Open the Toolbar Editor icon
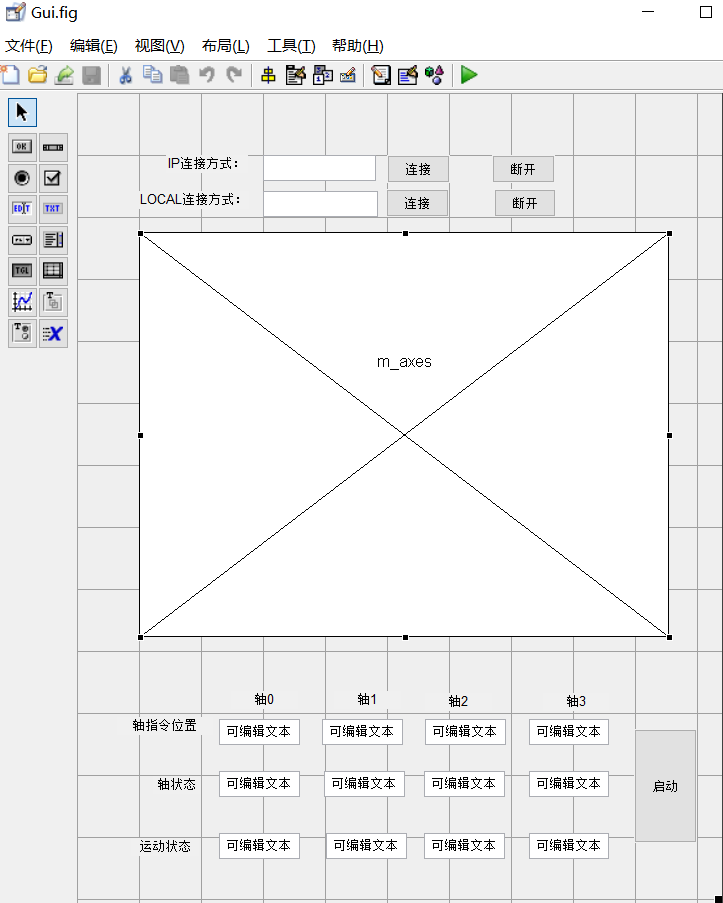 pos(348,75)
